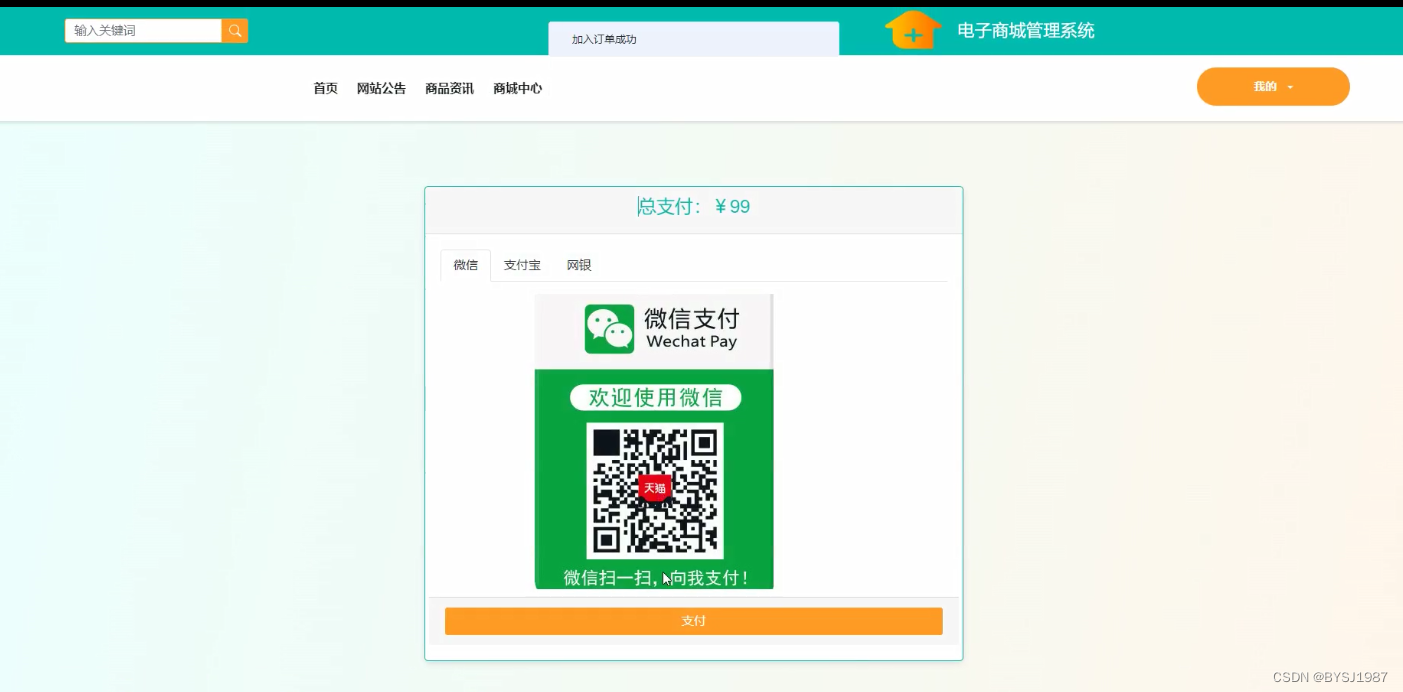Switch to the 支付宝 payment tab
Image resolution: width=1403 pixels, height=692 pixels.
[x=522, y=265]
